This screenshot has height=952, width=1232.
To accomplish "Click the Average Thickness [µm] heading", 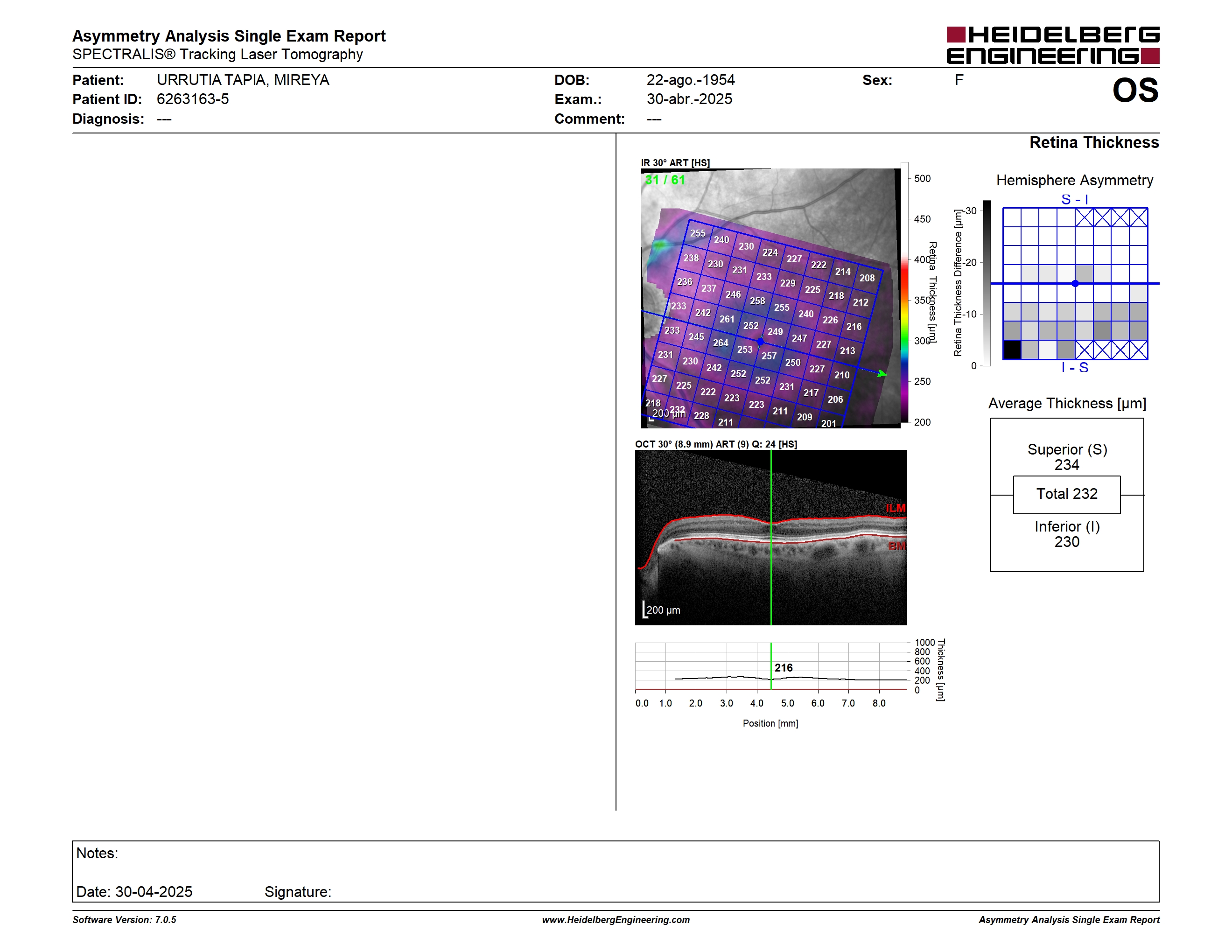I will (1067, 403).
